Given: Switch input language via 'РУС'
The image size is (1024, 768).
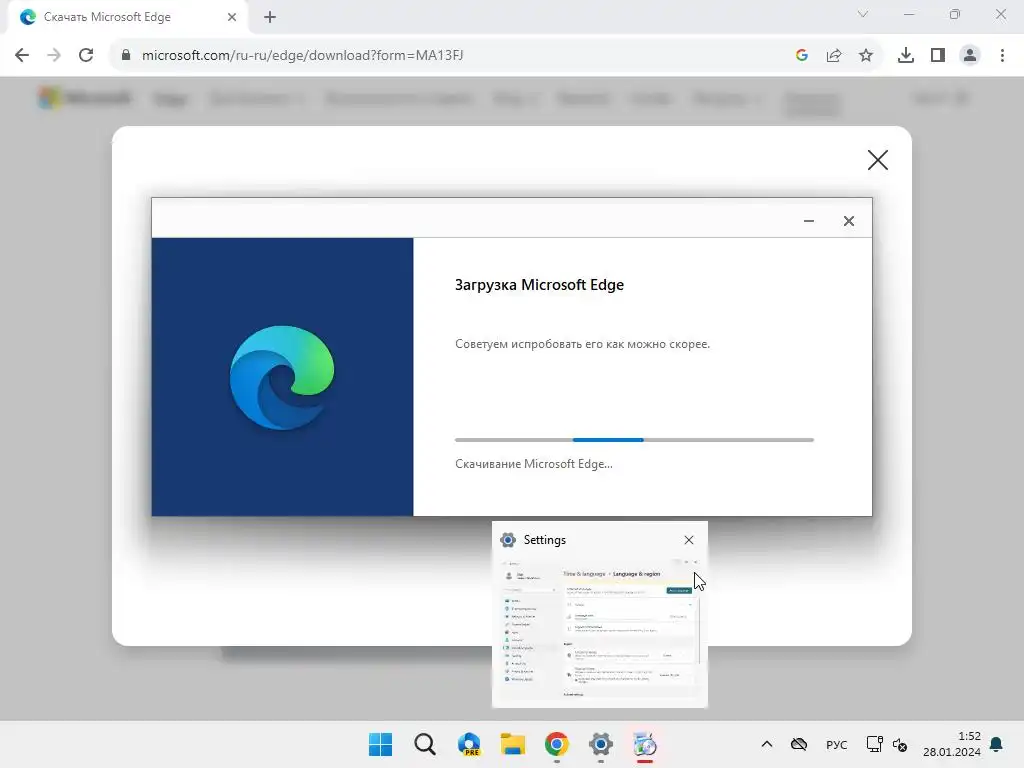Looking at the screenshot, I should click(x=836, y=744).
